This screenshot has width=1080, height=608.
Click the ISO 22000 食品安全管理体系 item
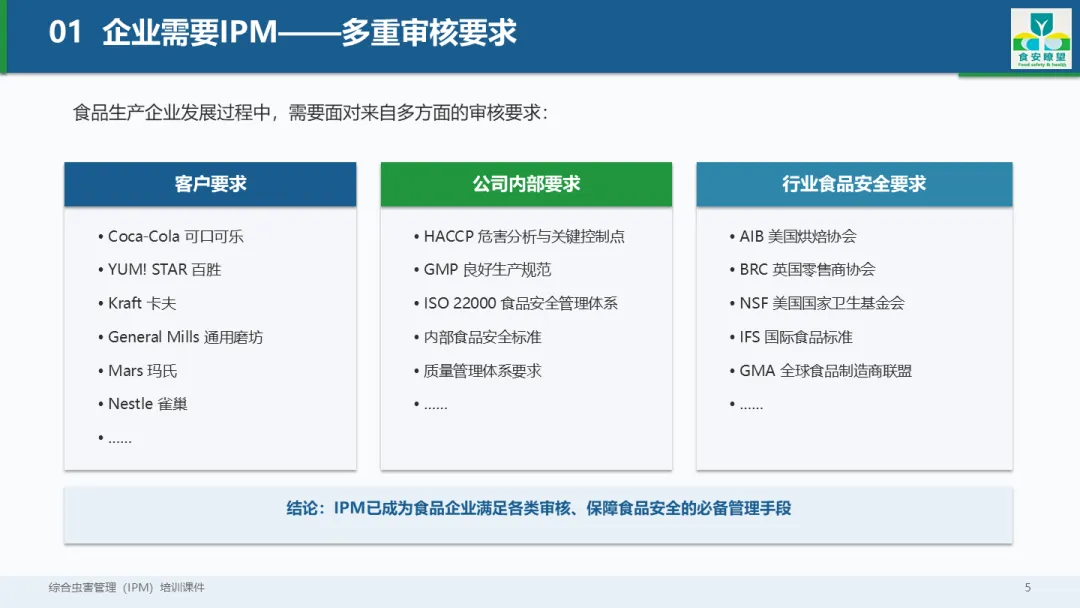(x=516, y=303)
